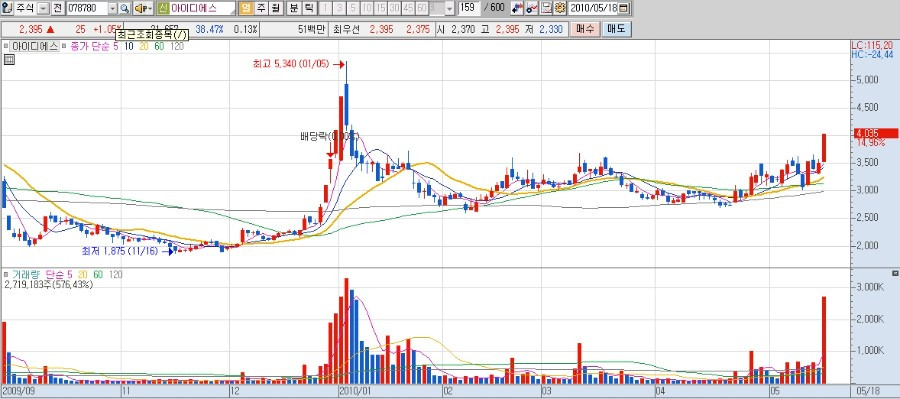The height and width of the screenshot is (399, 900).
Task: Click the 20-day yellow moving average legend
Action: pos(143,47)
